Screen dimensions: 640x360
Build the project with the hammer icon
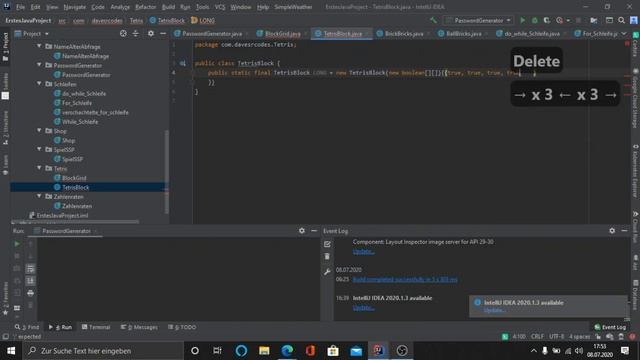(x=433, y=20)
